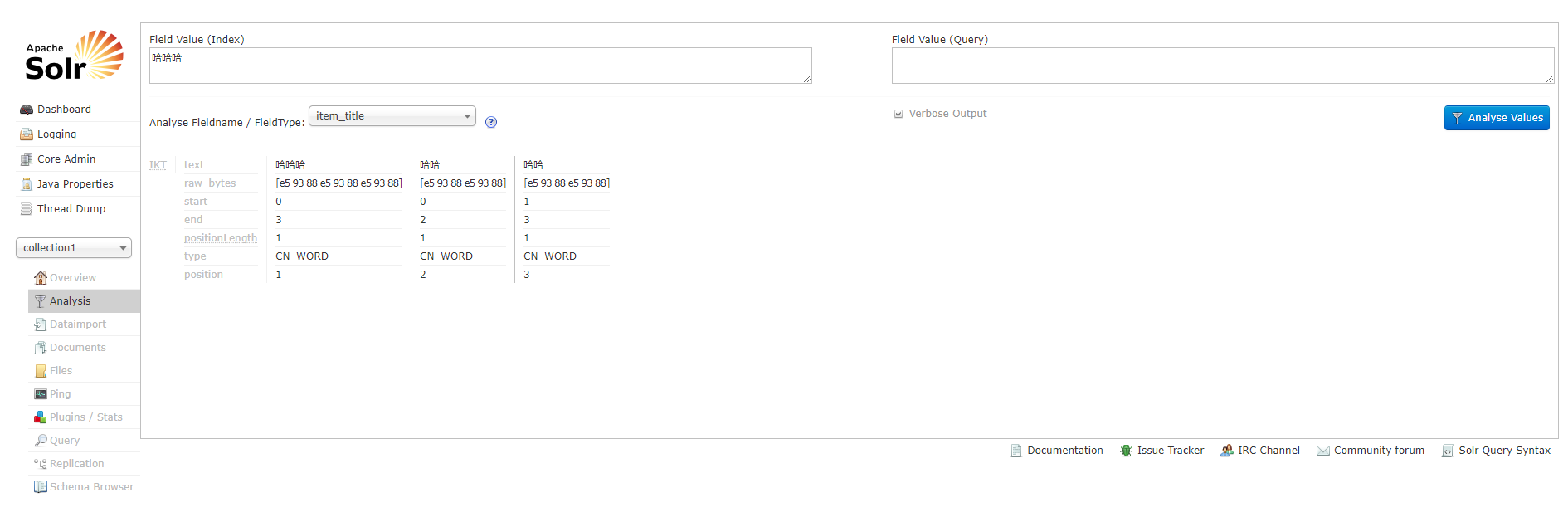This screenshot has width=1568, height=522.
Task: Open the Issue Tracker bug icon
Action: (x=1126, y=451)
